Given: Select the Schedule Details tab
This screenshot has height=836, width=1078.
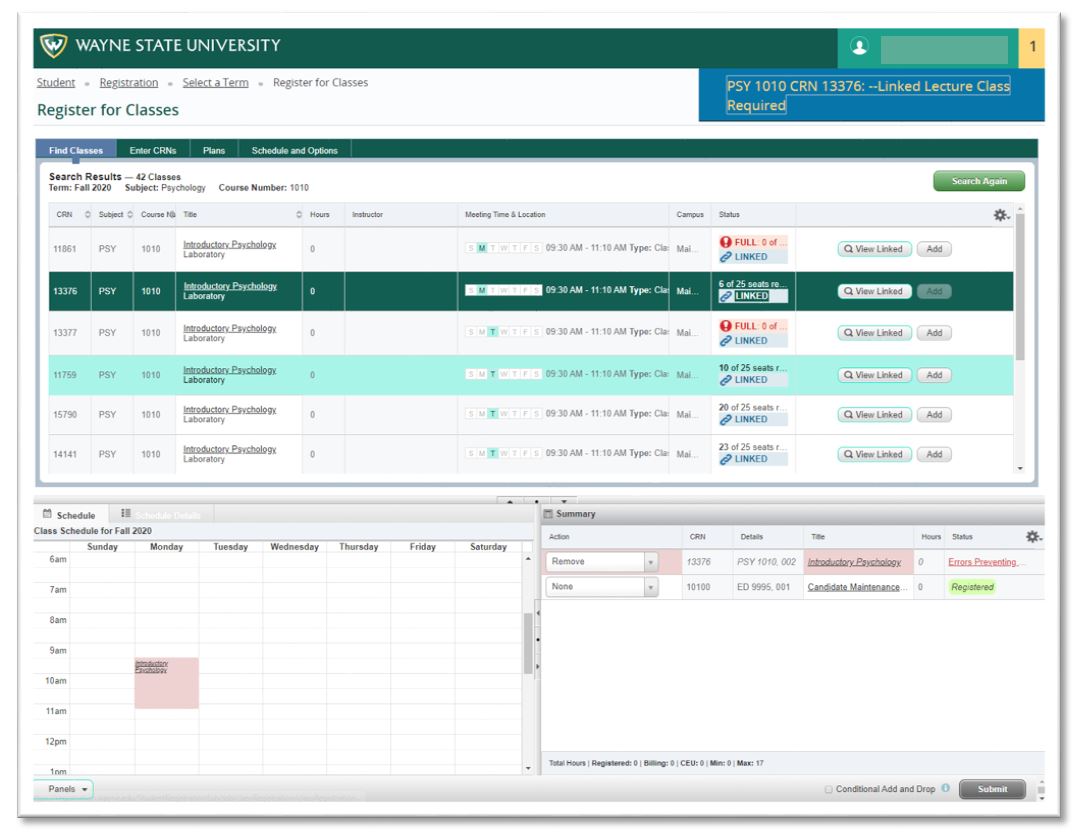Looking at the screenshot, I should 163,515.
